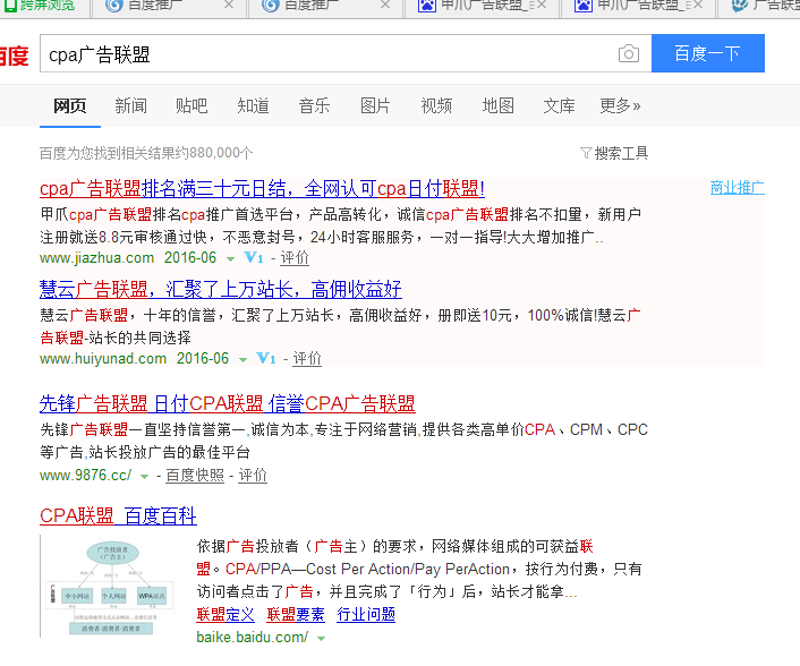Switch to the 知道 tab
This screenshot has width=800, height=666.
click(253, 106)
